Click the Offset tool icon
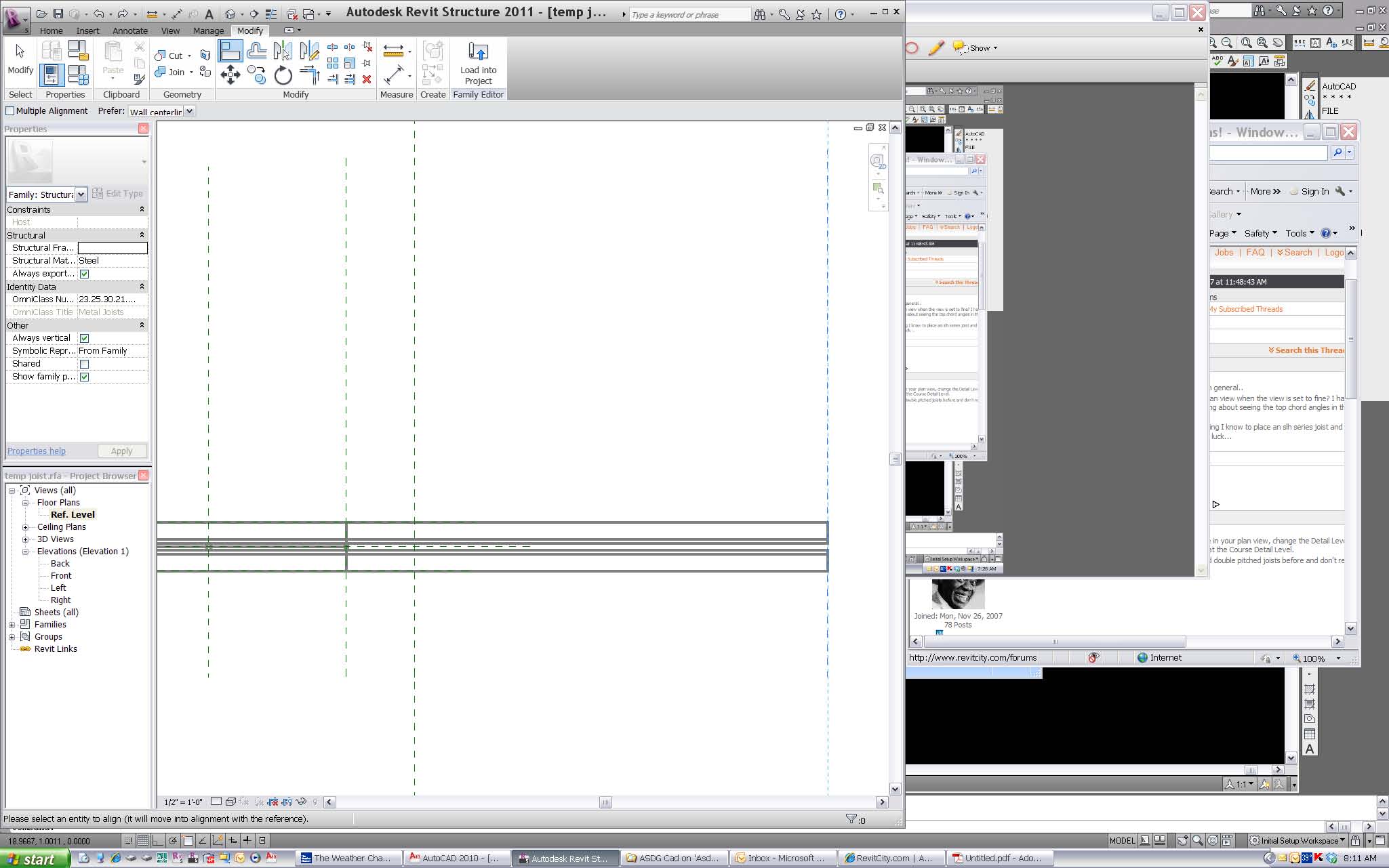The image size is (1389, 868). [257, 51]
